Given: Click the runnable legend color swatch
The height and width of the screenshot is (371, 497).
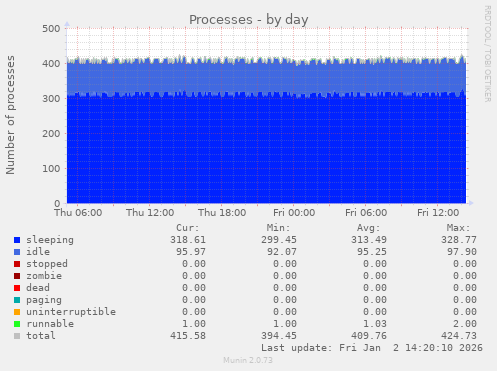Looking at the screenshot, I should click(x=17, y=324).
